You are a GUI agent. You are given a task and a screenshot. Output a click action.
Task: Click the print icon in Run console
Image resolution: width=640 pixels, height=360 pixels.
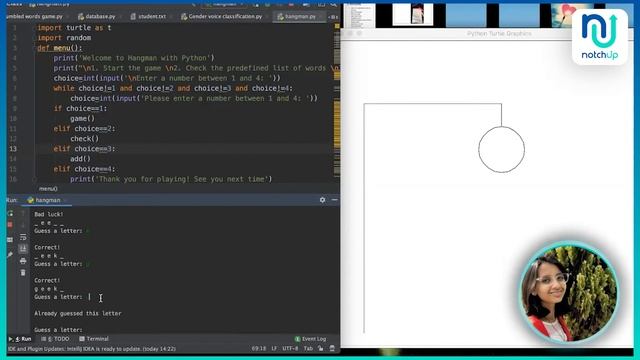[23, 260]
